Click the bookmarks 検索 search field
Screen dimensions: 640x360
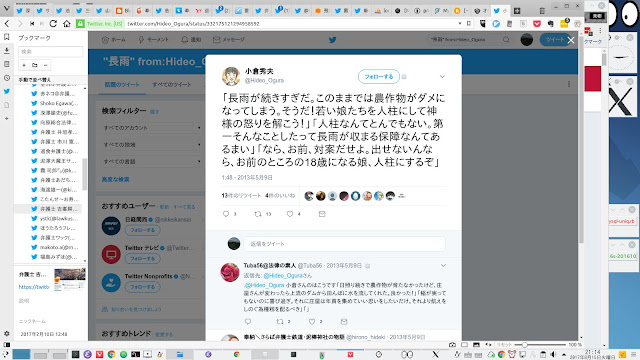click(x=50, y=51)
